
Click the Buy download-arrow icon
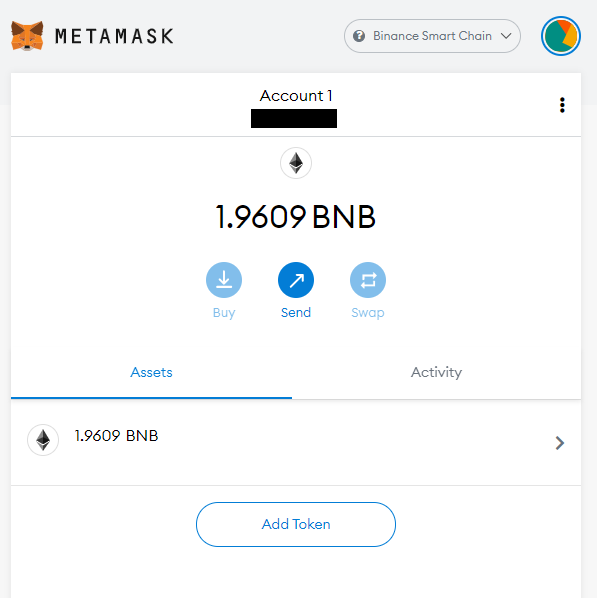[x=224, y=280]
